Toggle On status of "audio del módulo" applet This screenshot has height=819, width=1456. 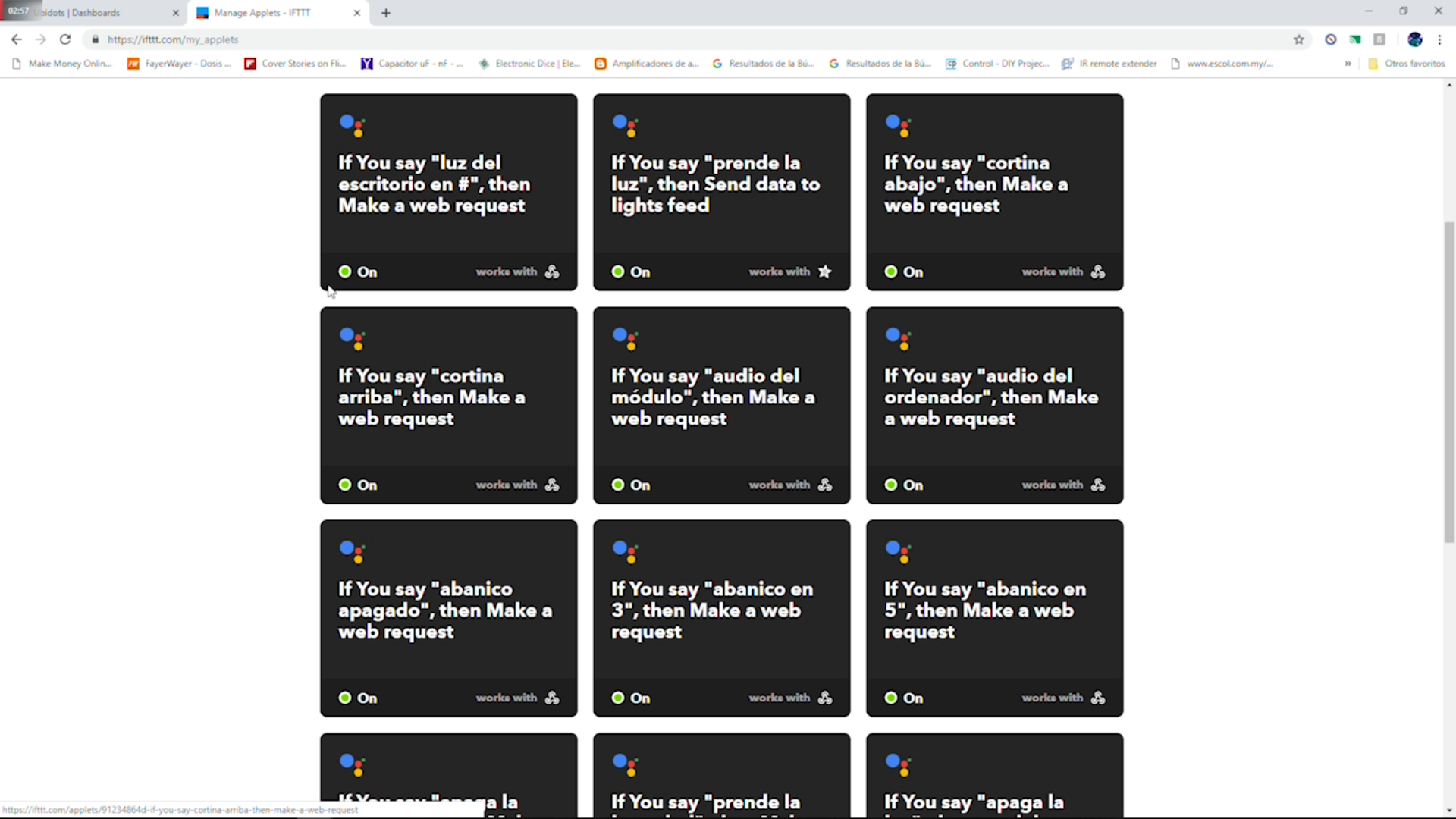pos(631,485)
